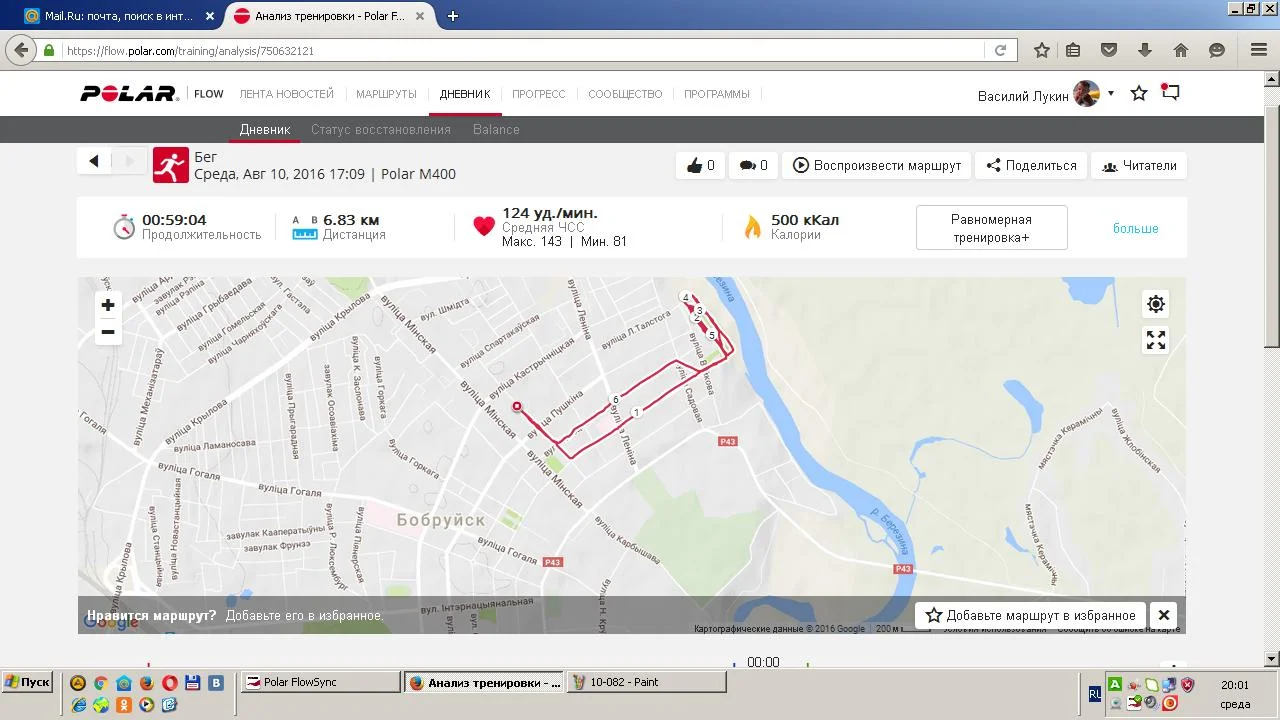The image size is (1280, 720).
Task: Click the calories flame icon
Action: coord(752,227)
